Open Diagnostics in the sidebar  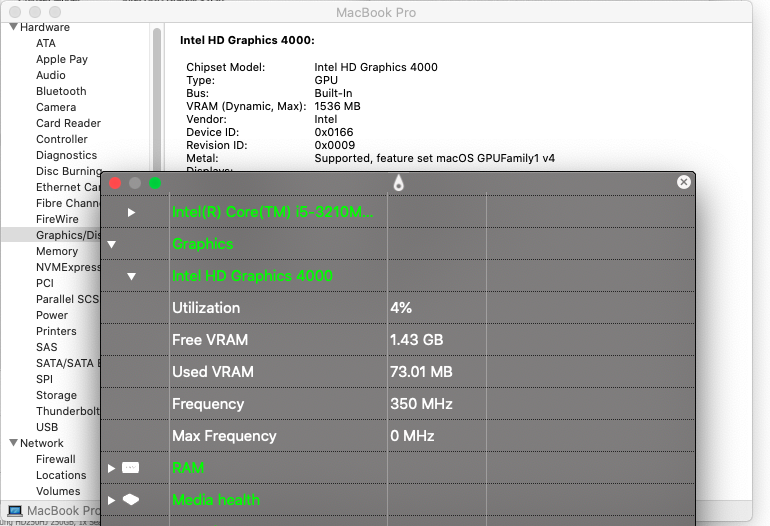[x=66, y=155]
